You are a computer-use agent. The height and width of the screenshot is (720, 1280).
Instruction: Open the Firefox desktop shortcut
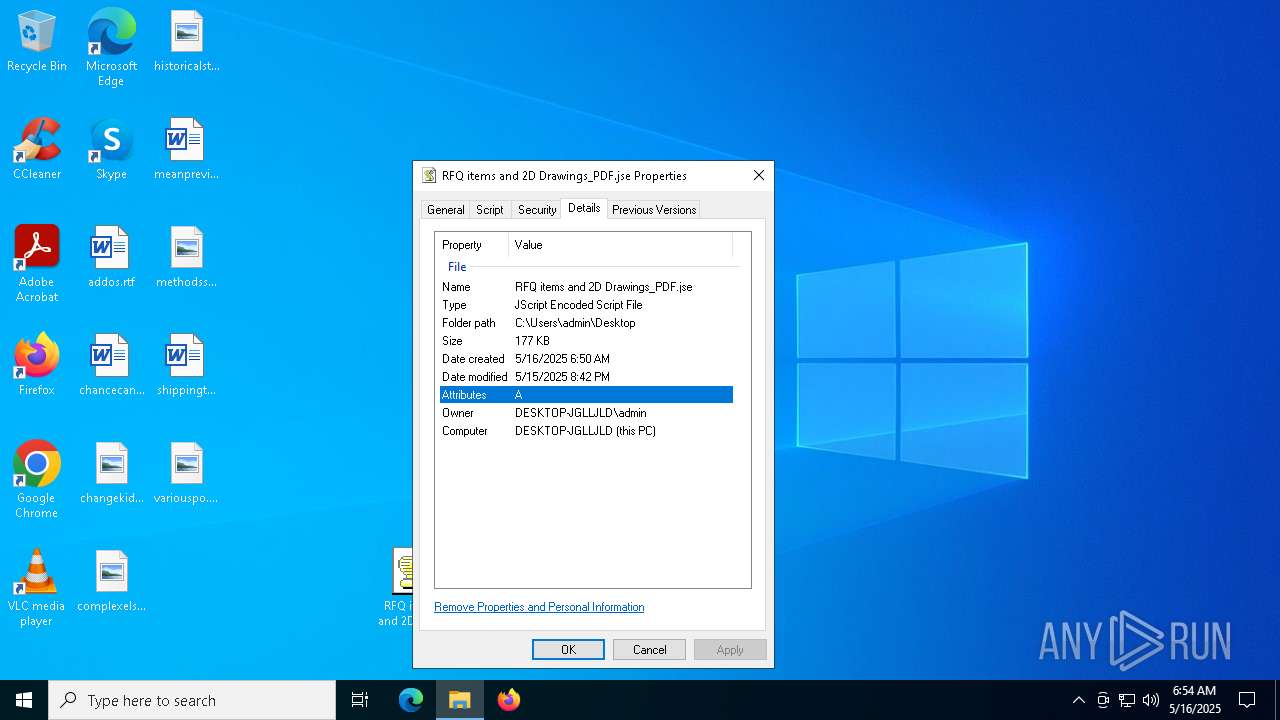coord(37,365)
